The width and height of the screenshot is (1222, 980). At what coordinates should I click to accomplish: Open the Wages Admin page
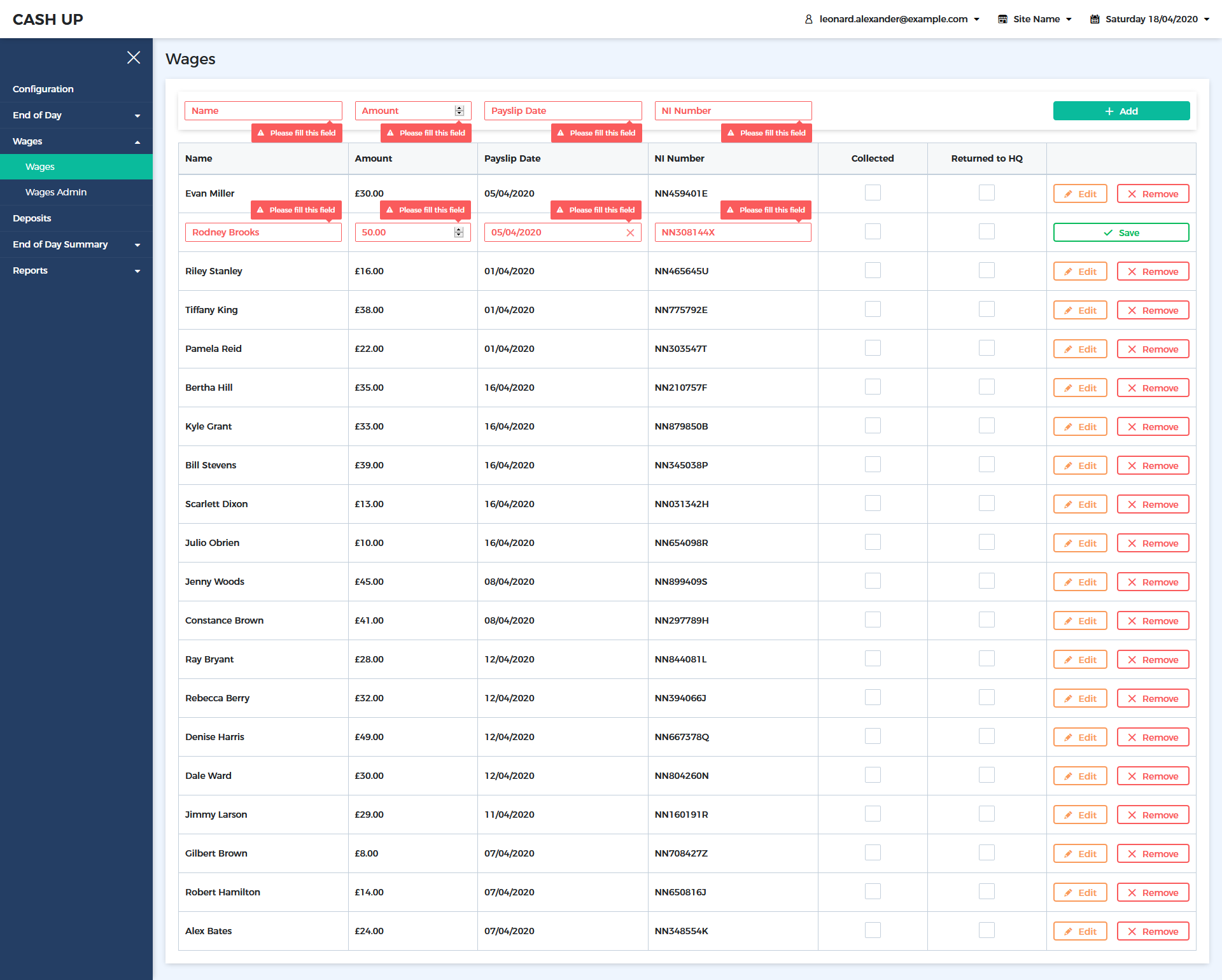coord(56,192)
